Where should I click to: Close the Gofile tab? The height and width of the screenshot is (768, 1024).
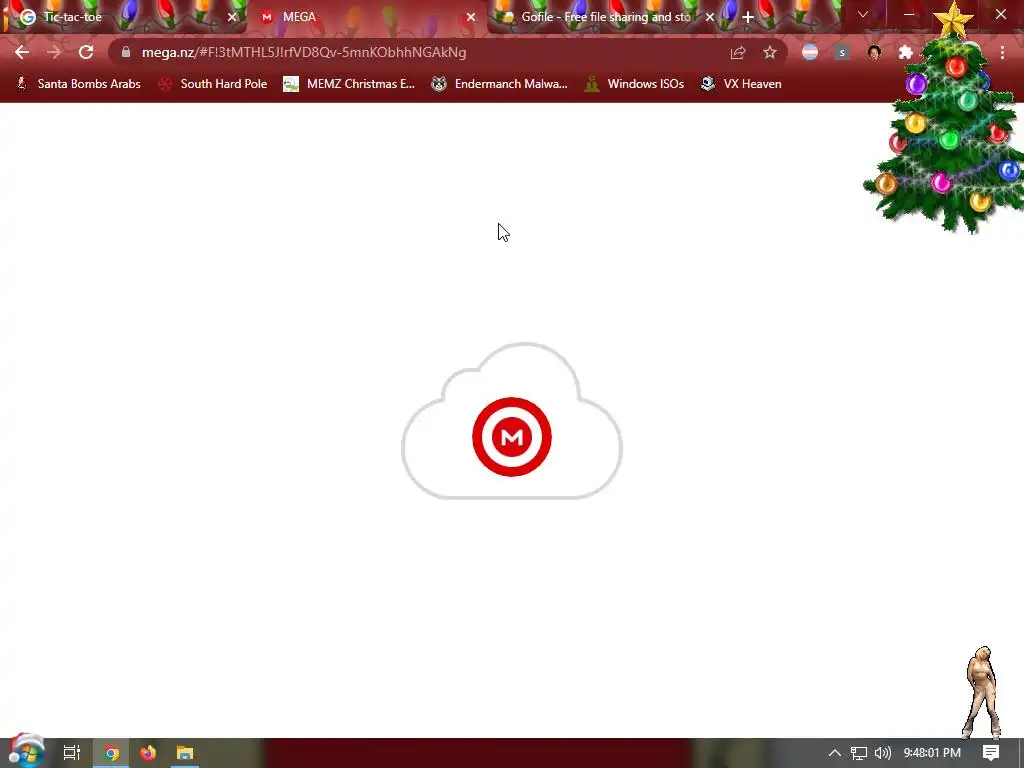click(x=710, y=17)
